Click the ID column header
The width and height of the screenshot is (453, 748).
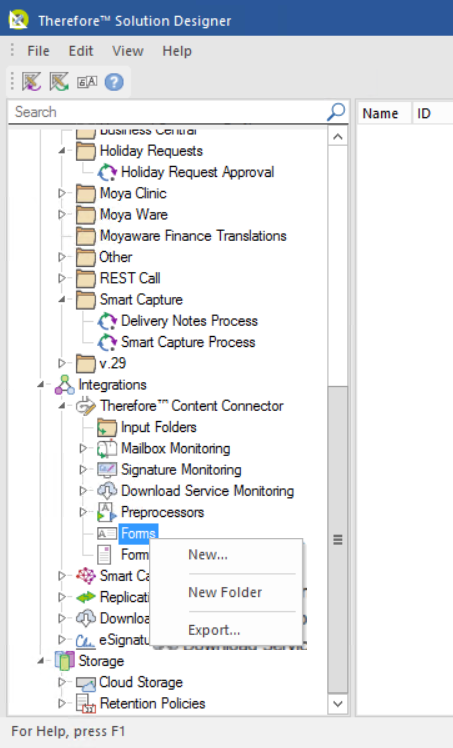tap(433, 114)
